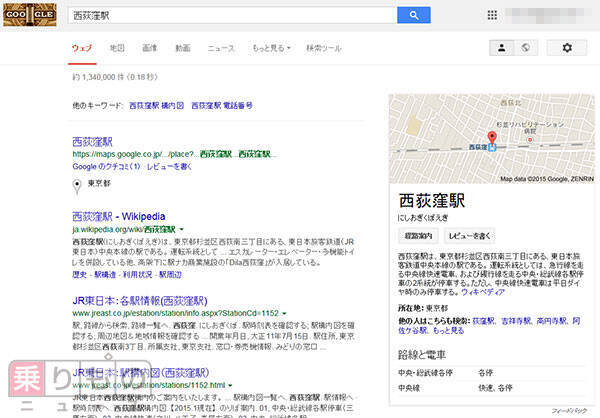Viewport: 600px width, 418px height.
Task: Switch to personal results person icon
Action: point(501,47)
